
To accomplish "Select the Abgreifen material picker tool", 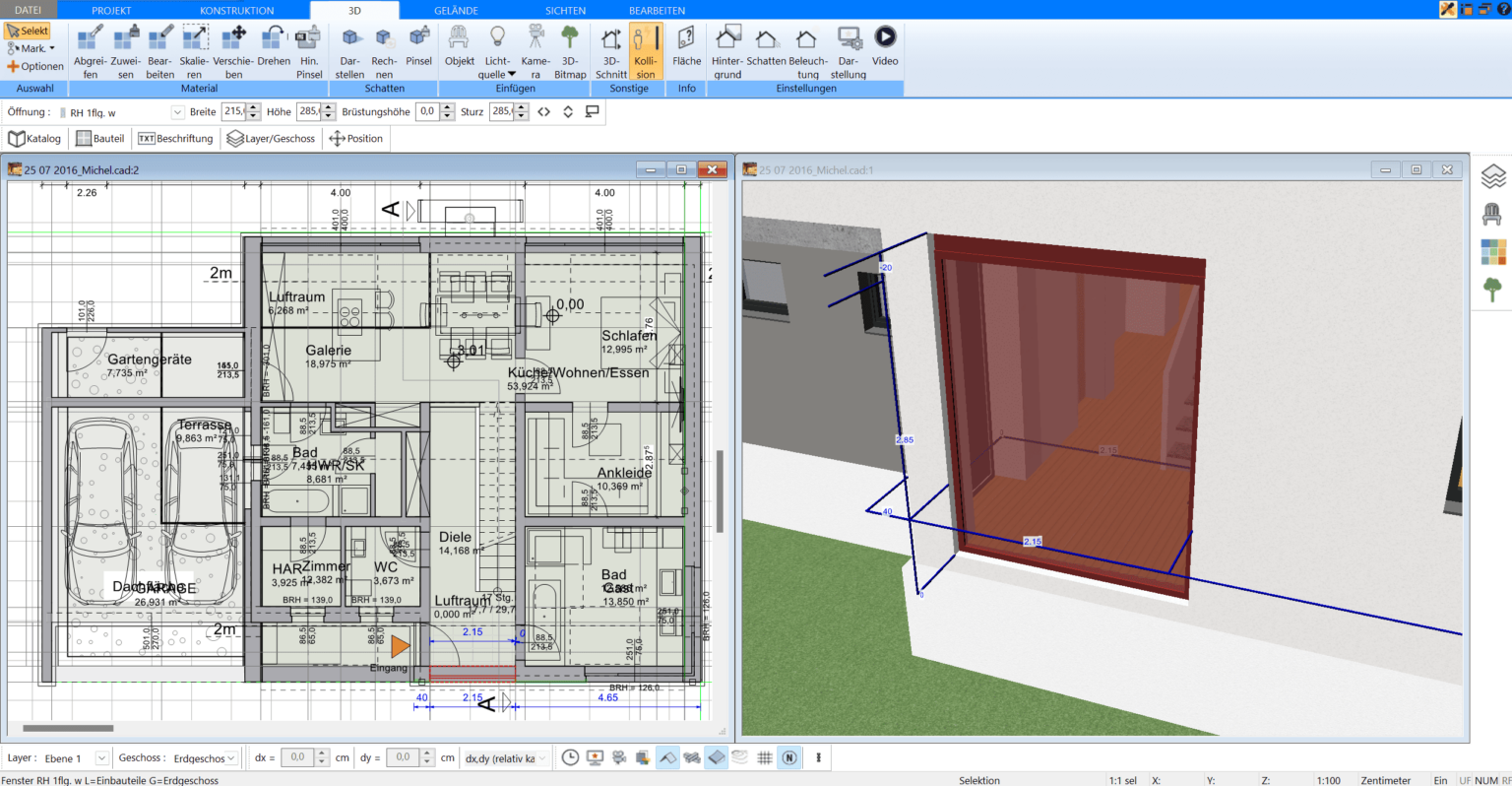I will (x=90, y=51).
